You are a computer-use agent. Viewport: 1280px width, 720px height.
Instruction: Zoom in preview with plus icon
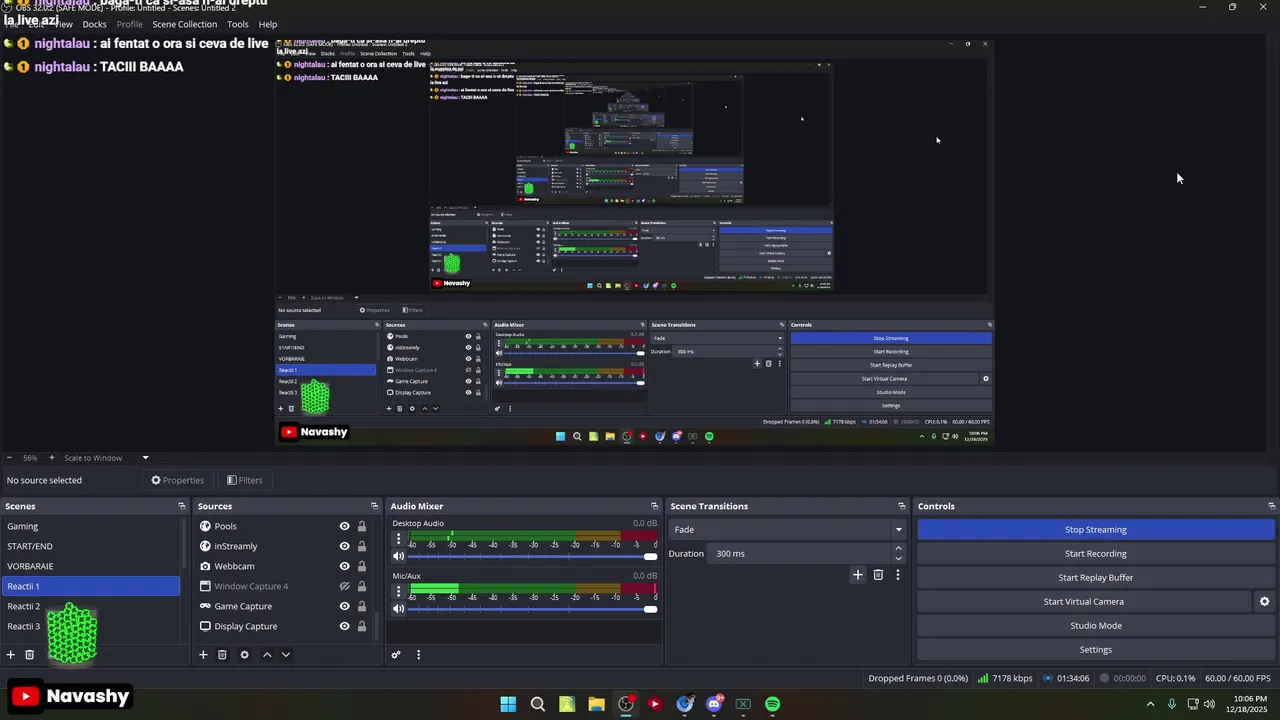(x=52, y=458)
